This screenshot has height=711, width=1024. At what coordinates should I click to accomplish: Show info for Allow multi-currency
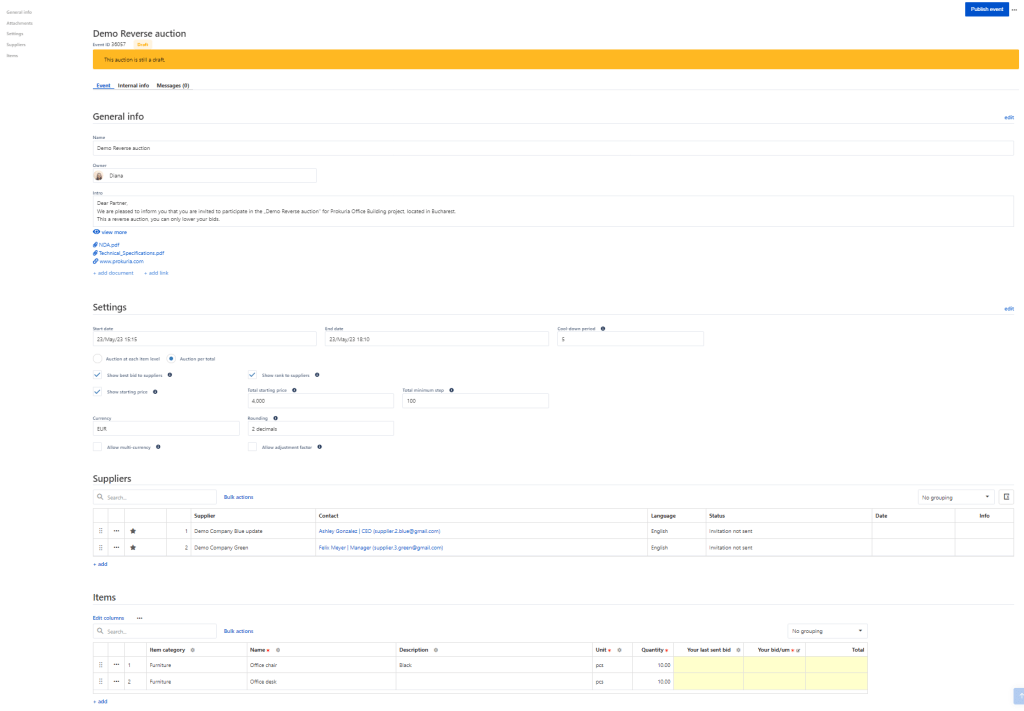click(158, 447)
